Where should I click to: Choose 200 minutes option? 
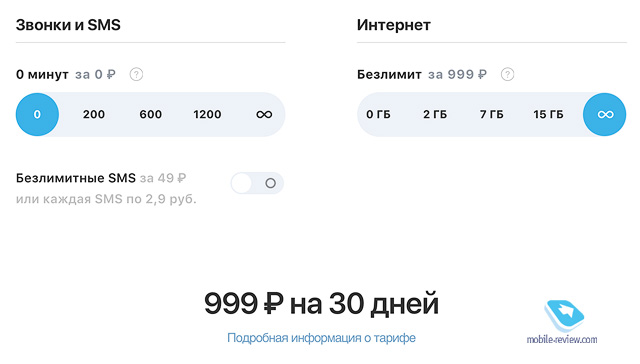coord(94,115)
